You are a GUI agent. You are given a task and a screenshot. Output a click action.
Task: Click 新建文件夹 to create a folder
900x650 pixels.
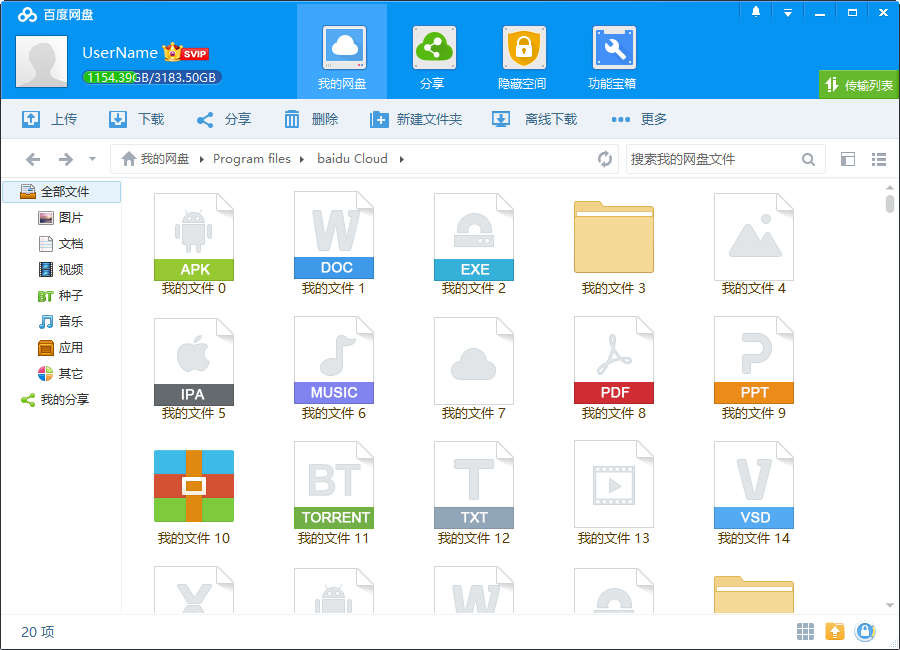click(416, 119)
